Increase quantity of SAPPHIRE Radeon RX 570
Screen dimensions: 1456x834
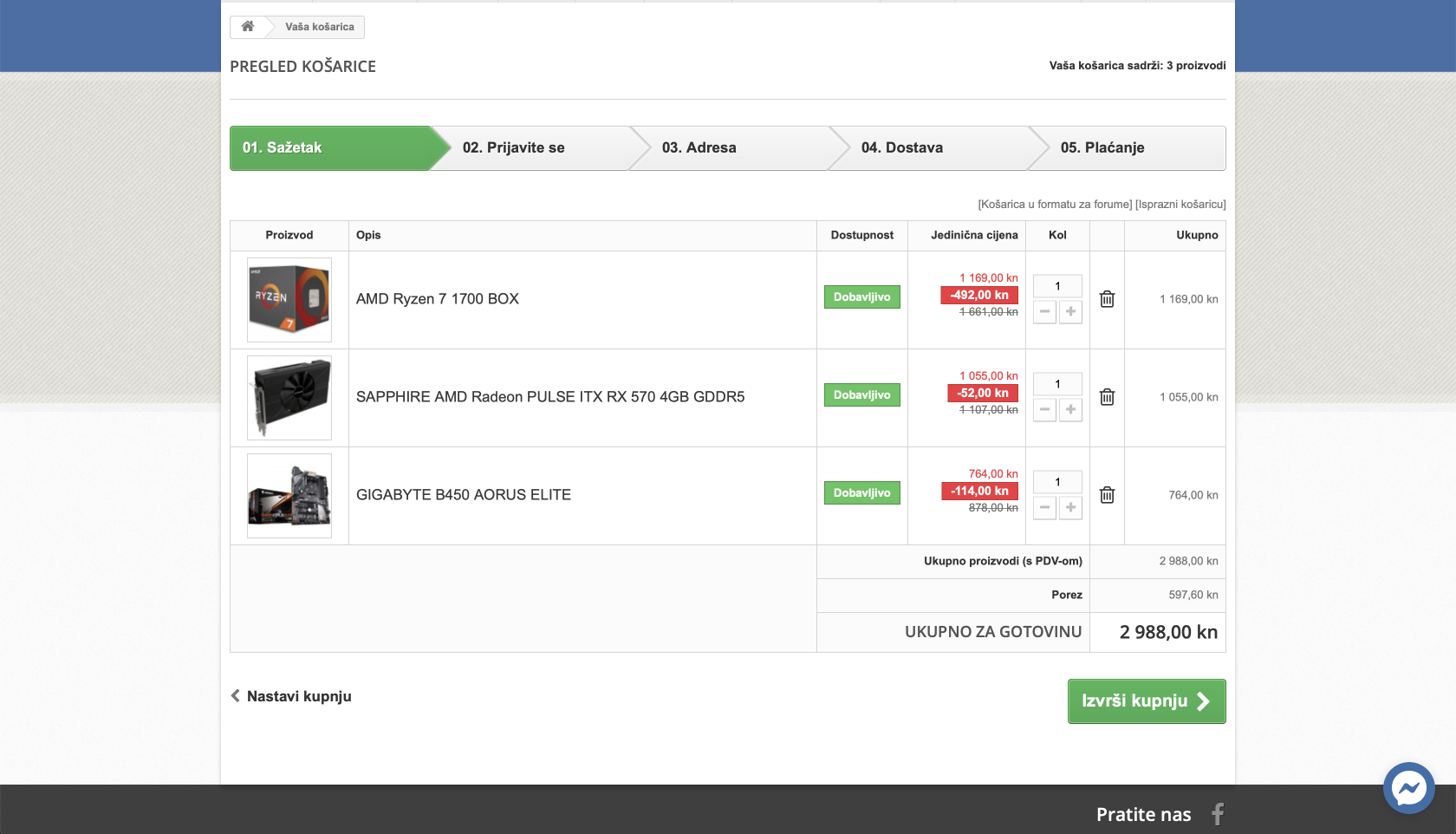tap(1071, 410)
